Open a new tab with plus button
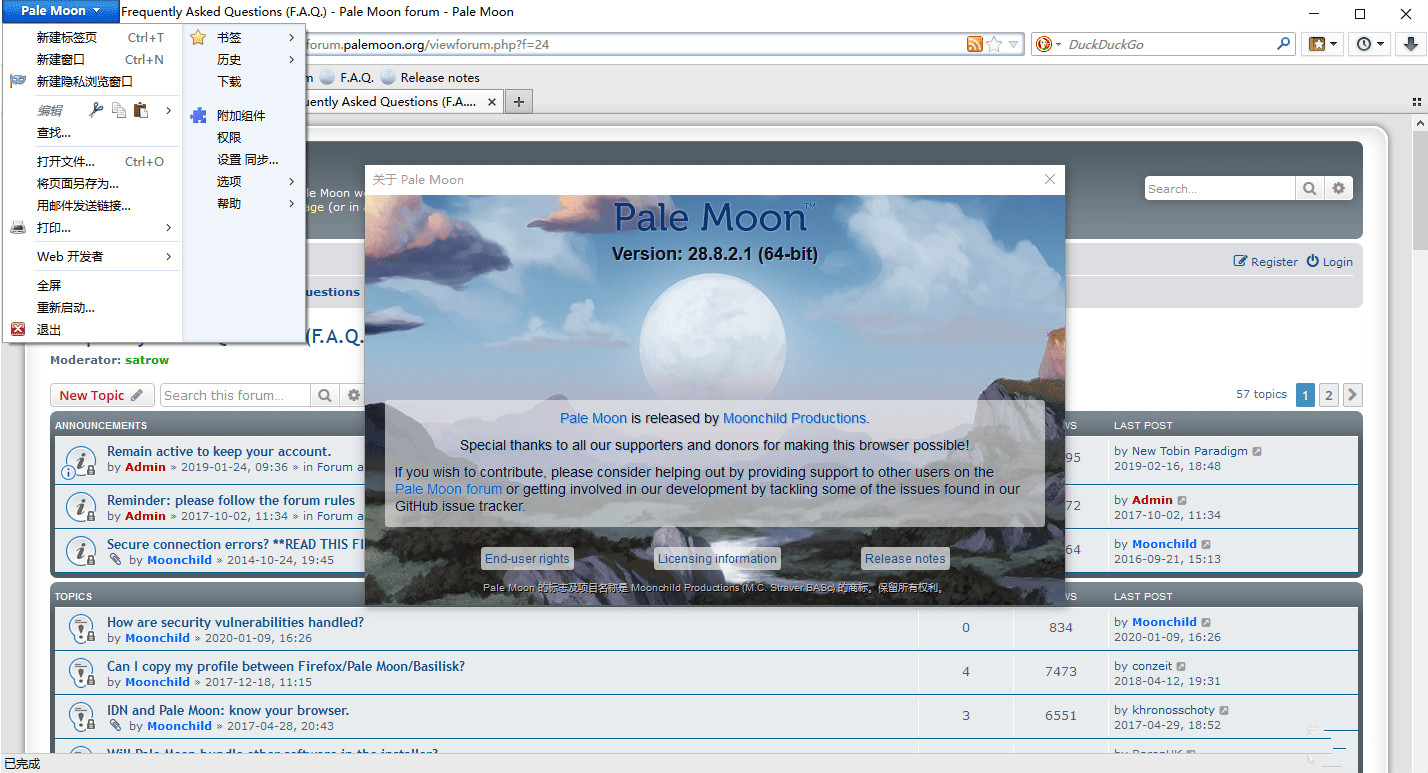This screenshot has width=1428, height=773. 518,101
